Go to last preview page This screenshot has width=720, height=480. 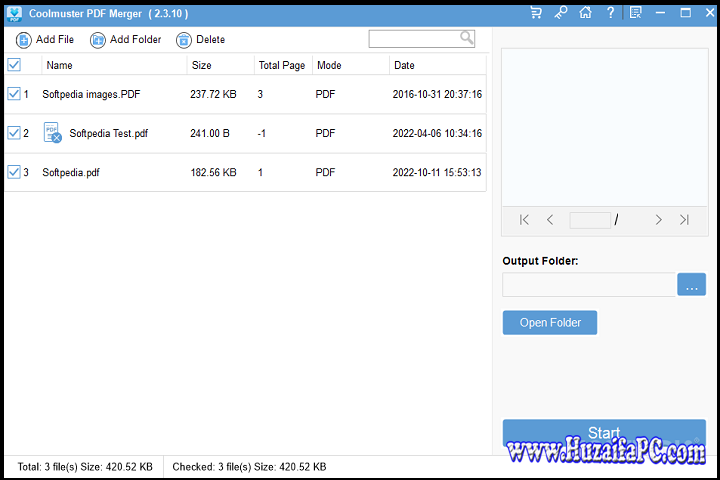coord(684,220)
